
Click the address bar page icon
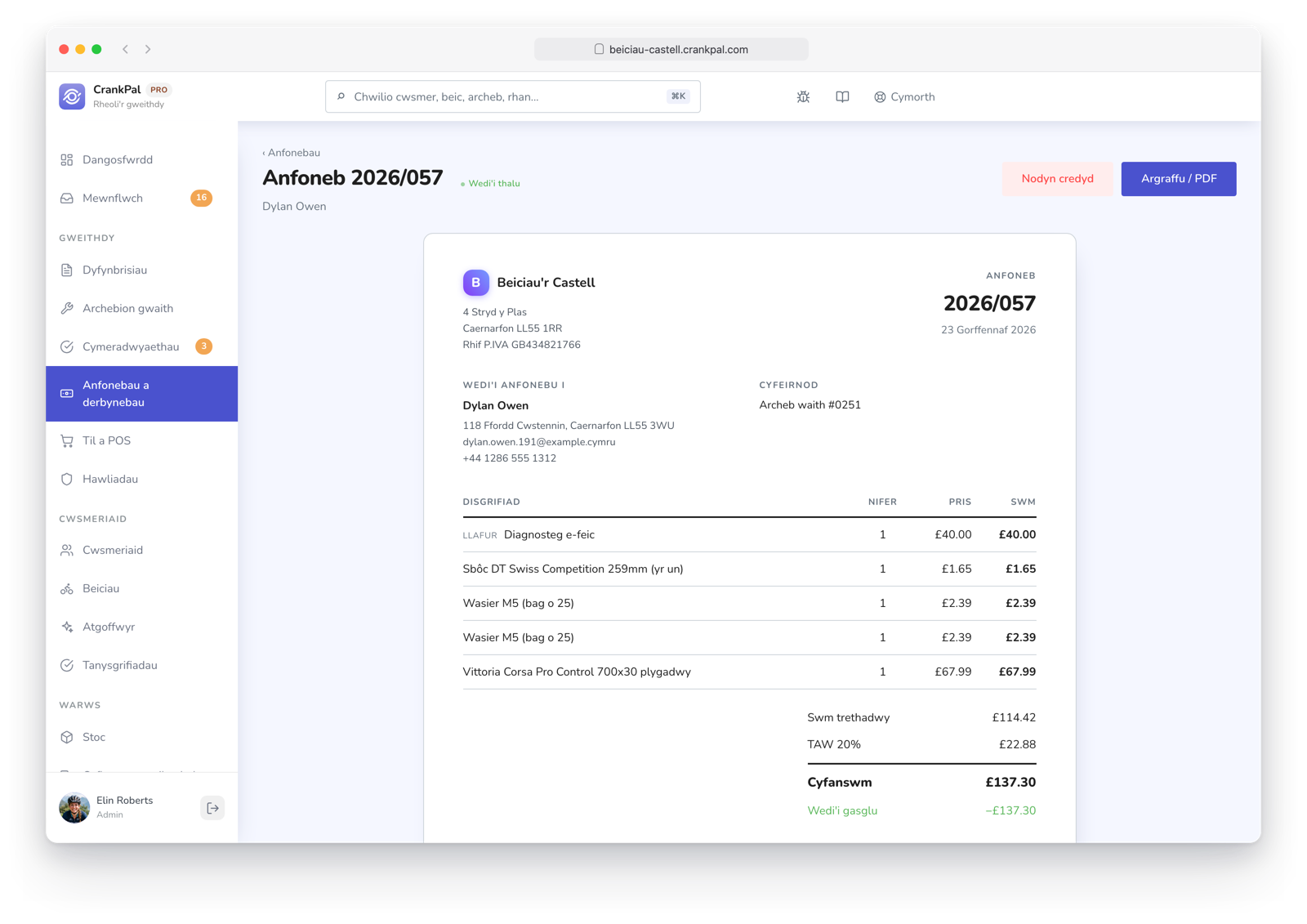599,49
